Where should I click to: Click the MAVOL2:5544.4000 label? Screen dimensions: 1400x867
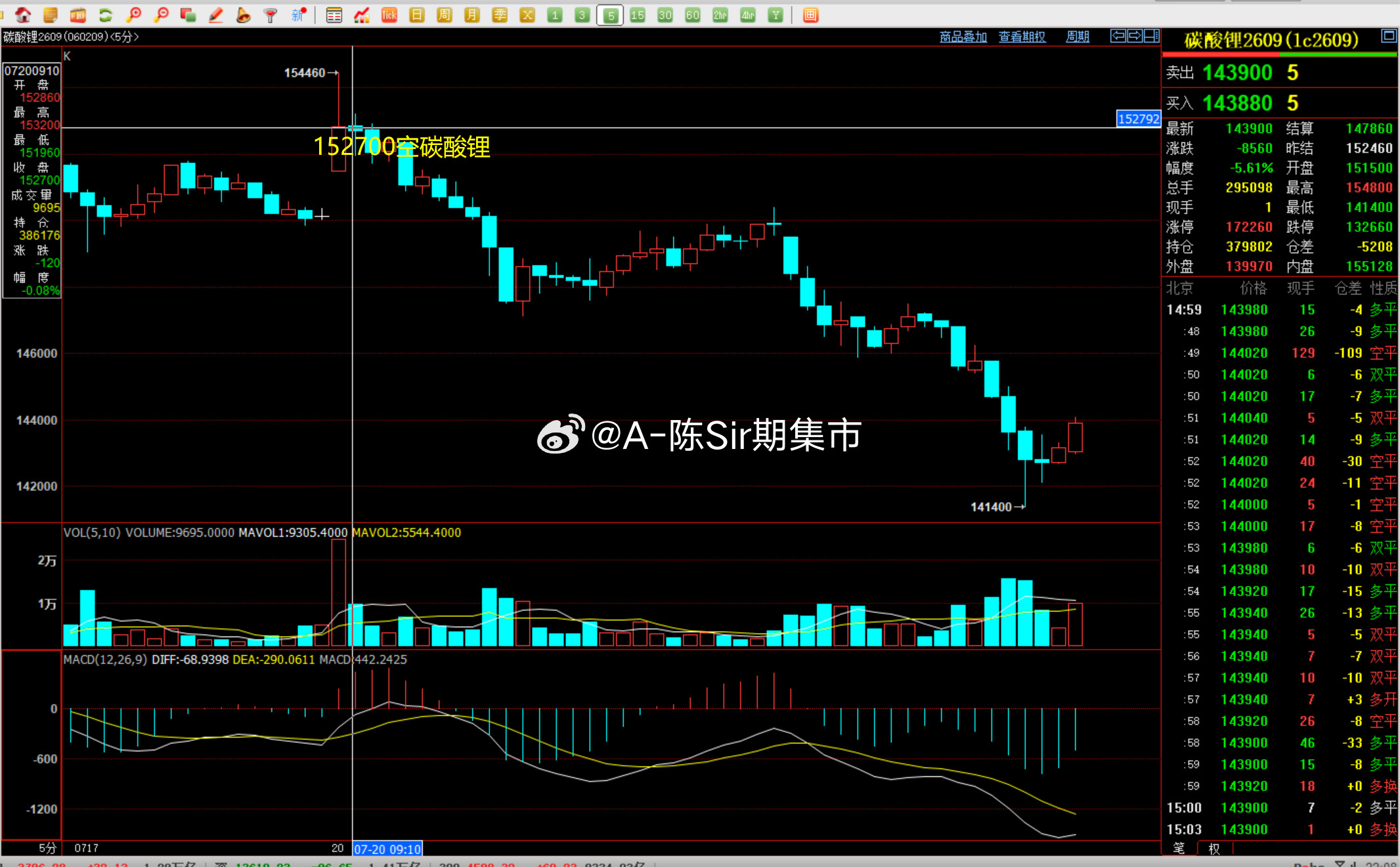(407, 532)
